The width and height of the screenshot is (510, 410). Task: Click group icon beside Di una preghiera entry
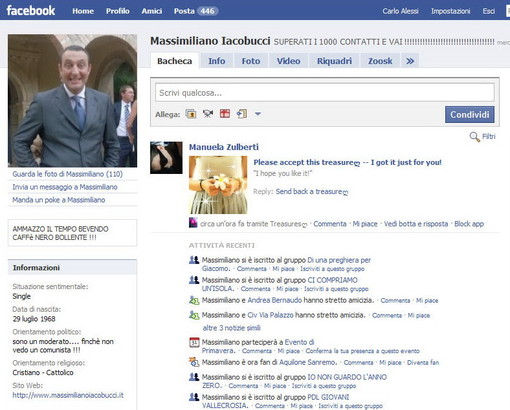194,260
